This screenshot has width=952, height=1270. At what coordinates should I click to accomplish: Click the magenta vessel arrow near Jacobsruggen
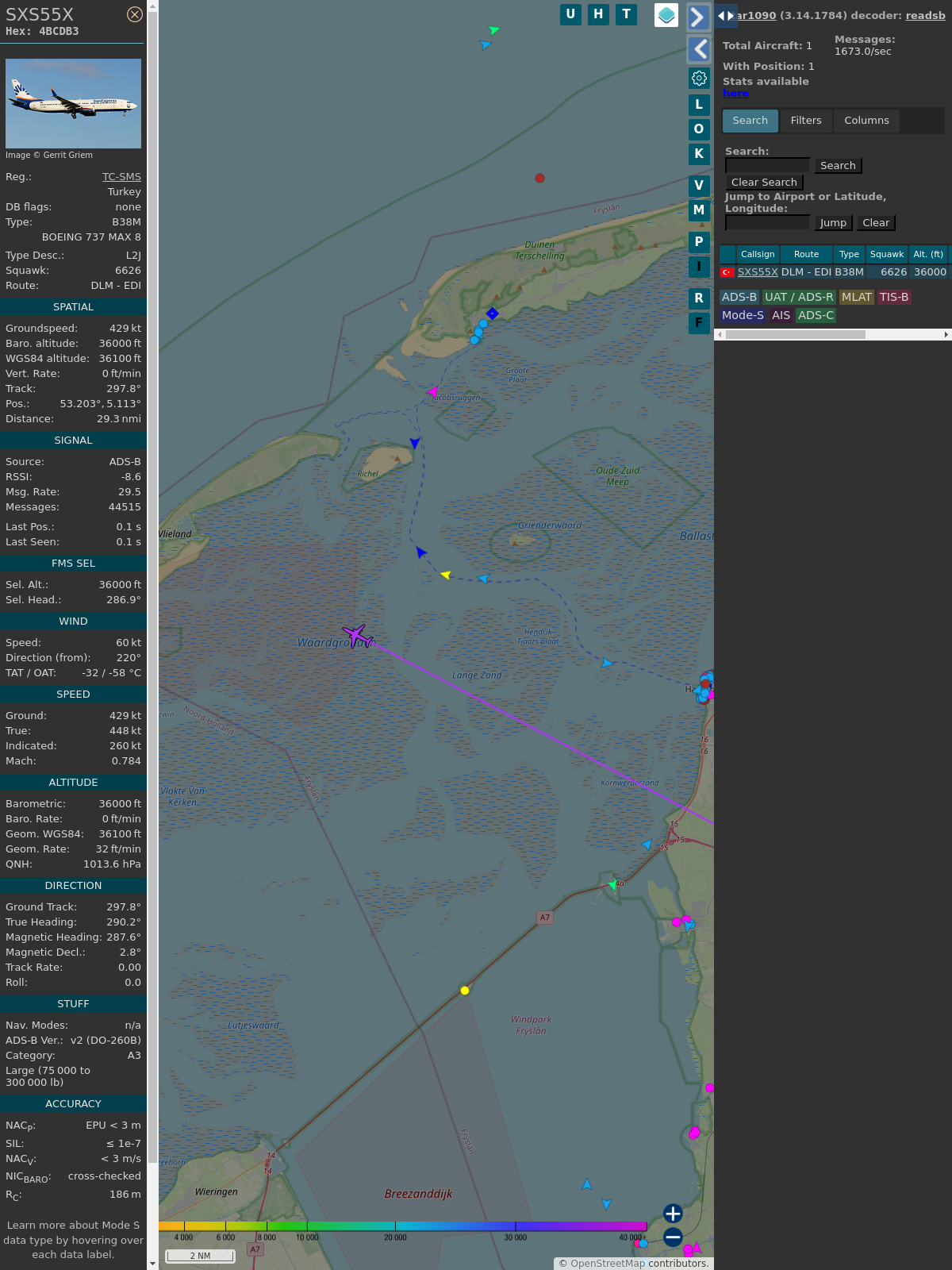point(432,391)
